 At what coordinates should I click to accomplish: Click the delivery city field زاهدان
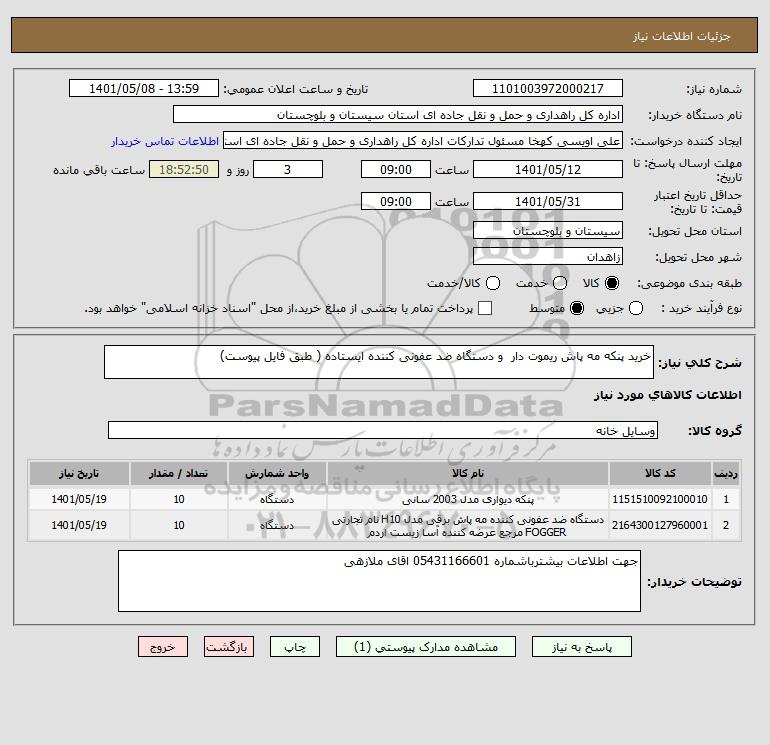click(x=548, y=256)
